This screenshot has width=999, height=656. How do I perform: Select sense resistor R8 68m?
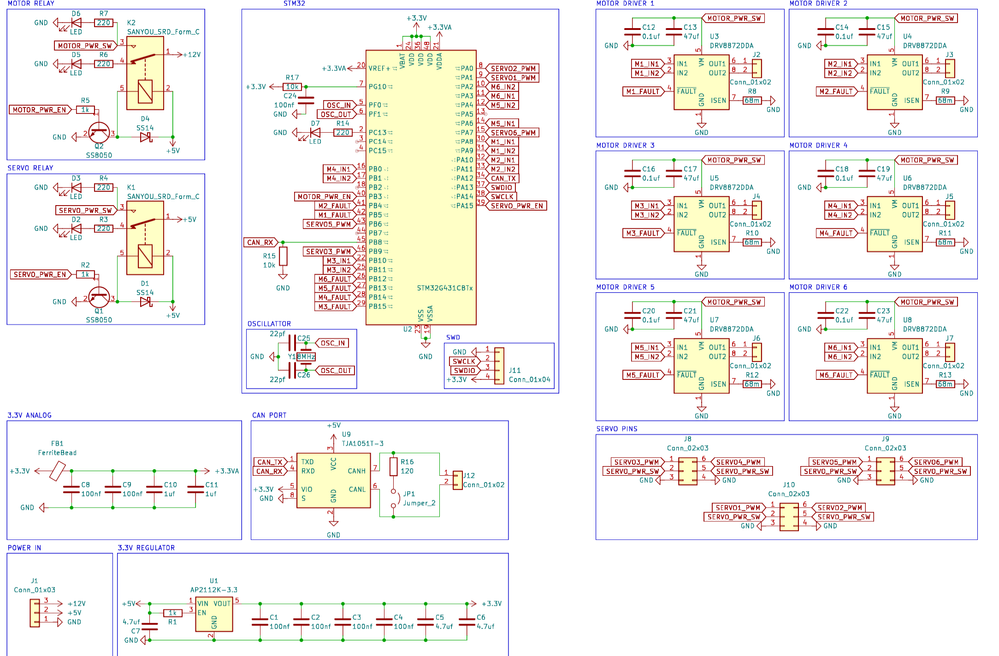tap(752, 101)
